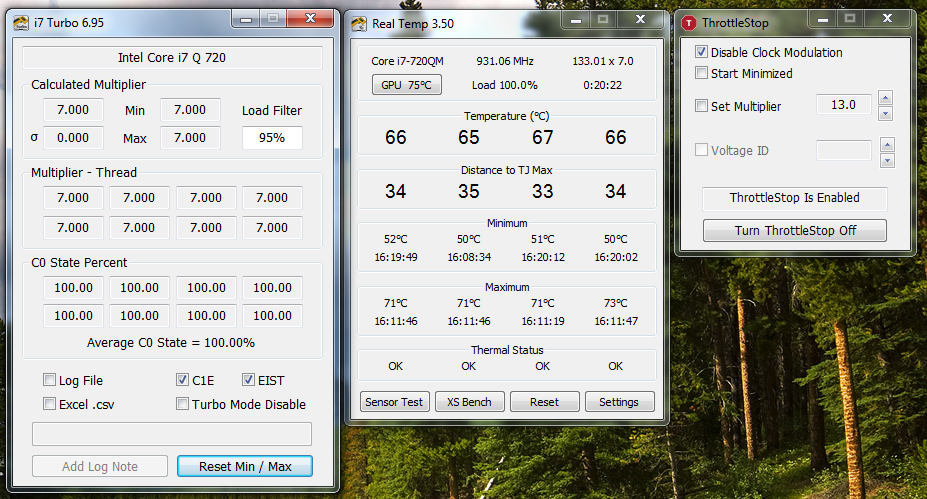Click the GPU 75°C button in Real Temp
Screen dimensions: 927x499
click(406, 85)
